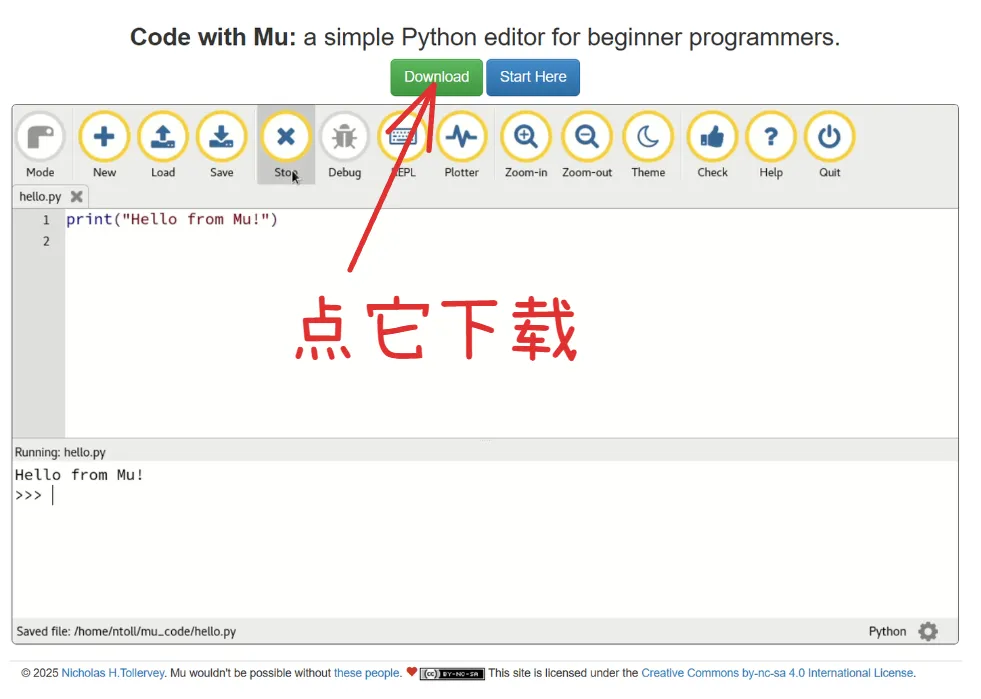981x699 pixels.
Task: Open the Plotter
Action: (461, 137)
